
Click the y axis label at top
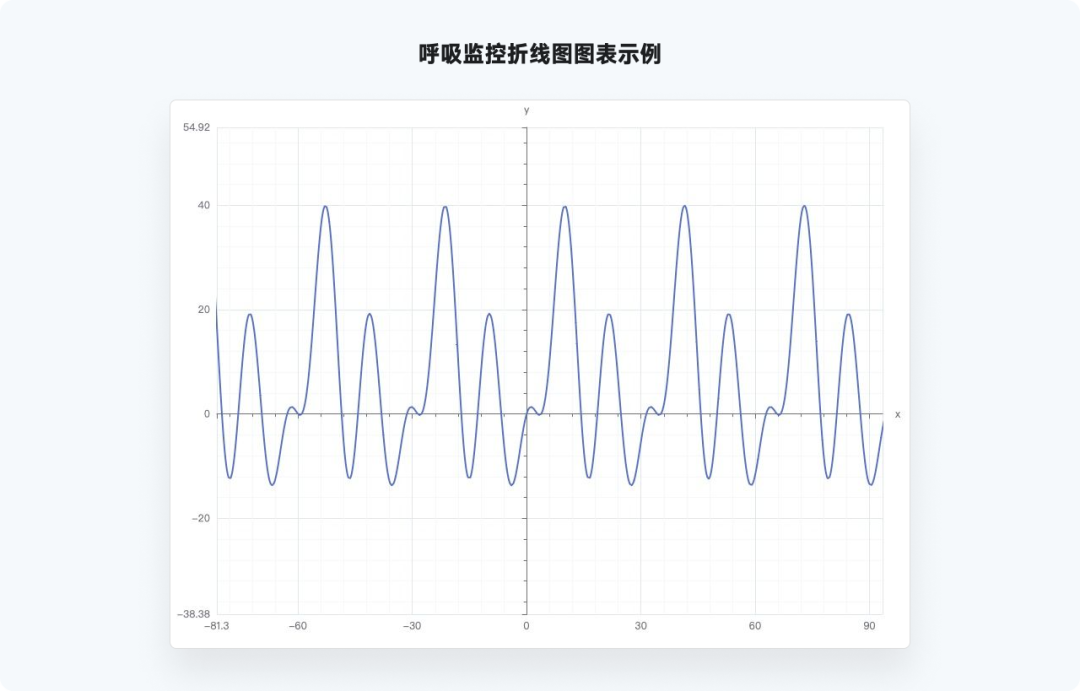pos(527,110)
